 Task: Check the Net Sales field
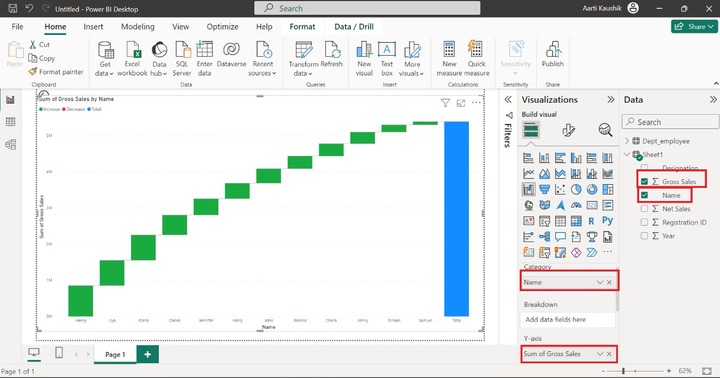tap(644, 209)
